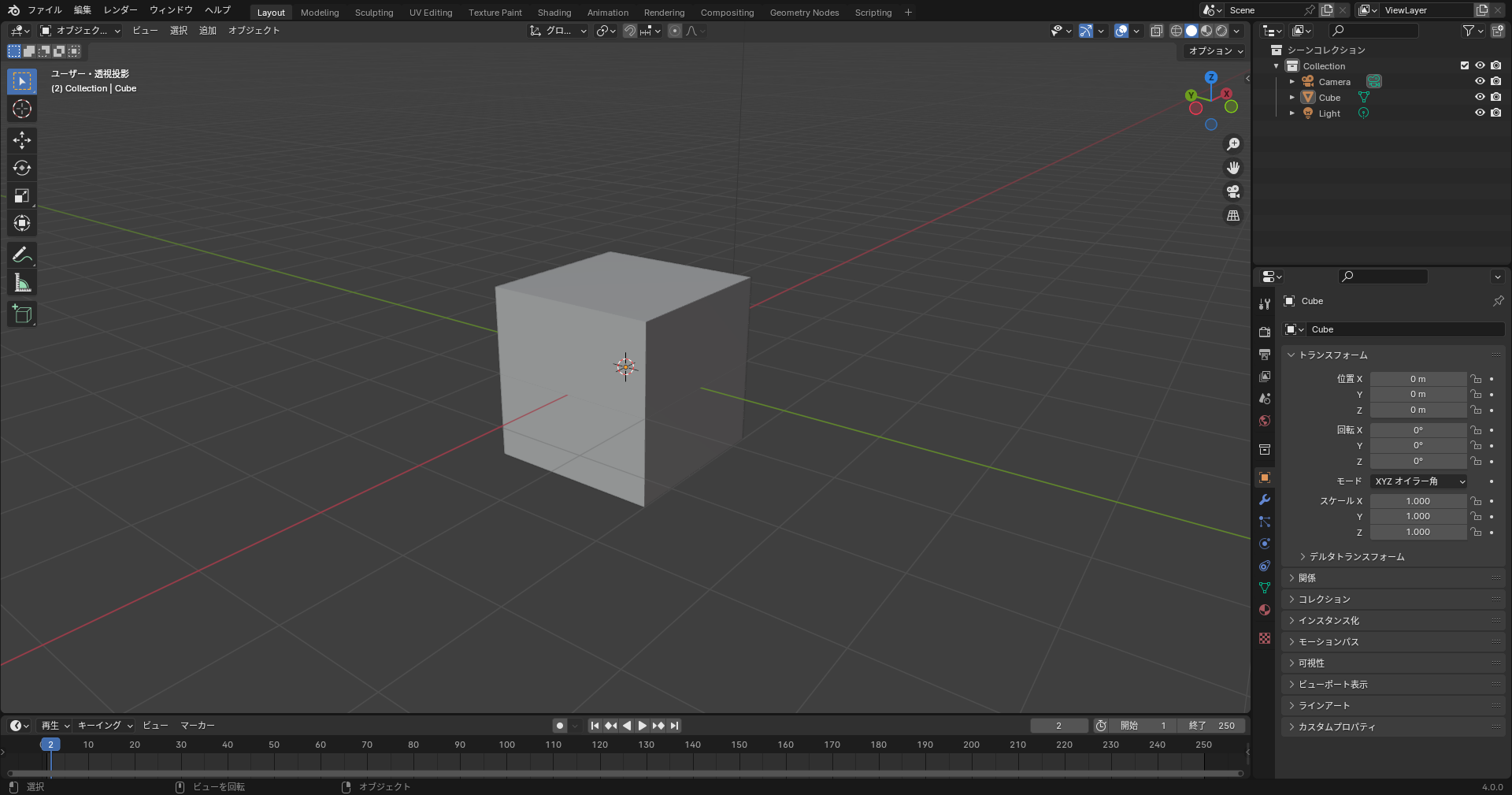The height and width of the screenshot is (795, 1512).
Task: Play the animation forward
Action: coord(643,726)
